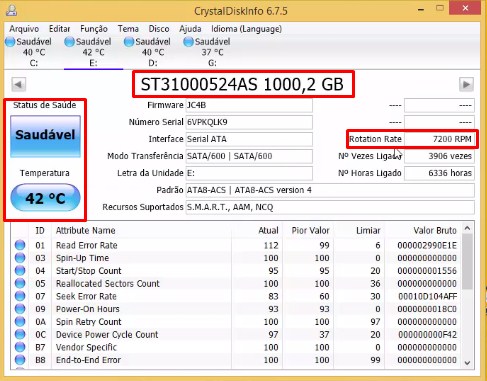Select the Reallocated Sectors Count row
This screenshot has width=487, height=381.
click(x=236, y=284)
